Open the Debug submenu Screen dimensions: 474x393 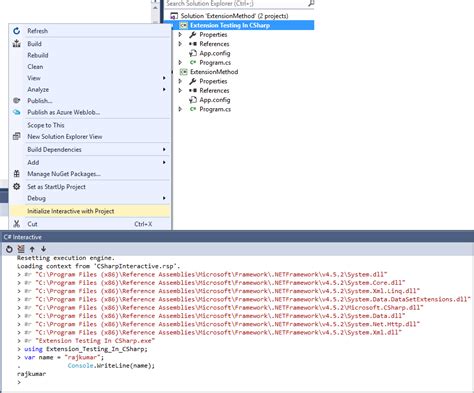pyautogui.click(x=90, y=198)
